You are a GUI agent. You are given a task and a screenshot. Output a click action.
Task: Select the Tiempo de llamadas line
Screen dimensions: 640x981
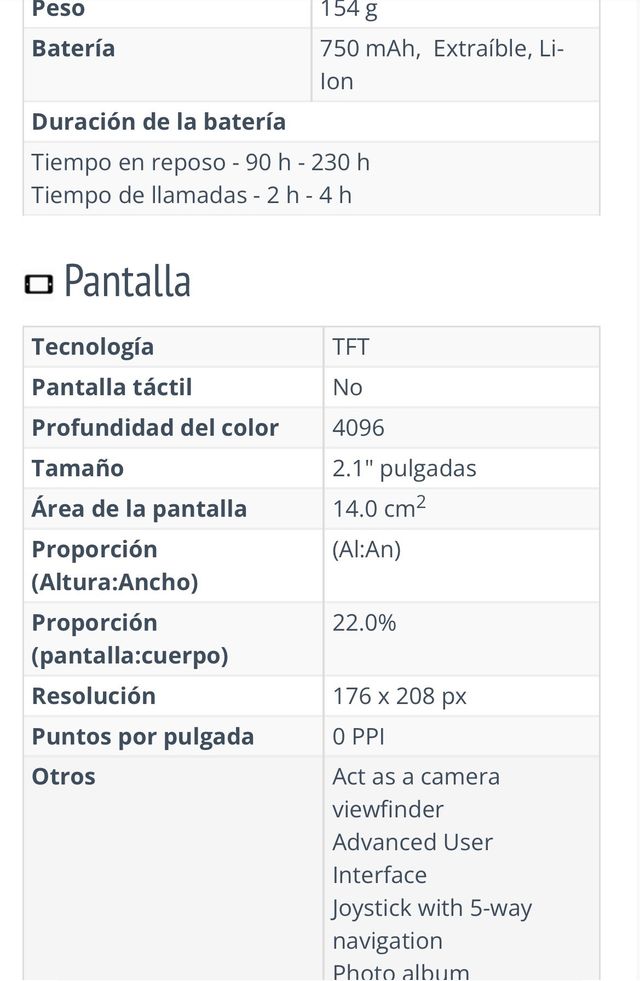click(x=192, y=195)
